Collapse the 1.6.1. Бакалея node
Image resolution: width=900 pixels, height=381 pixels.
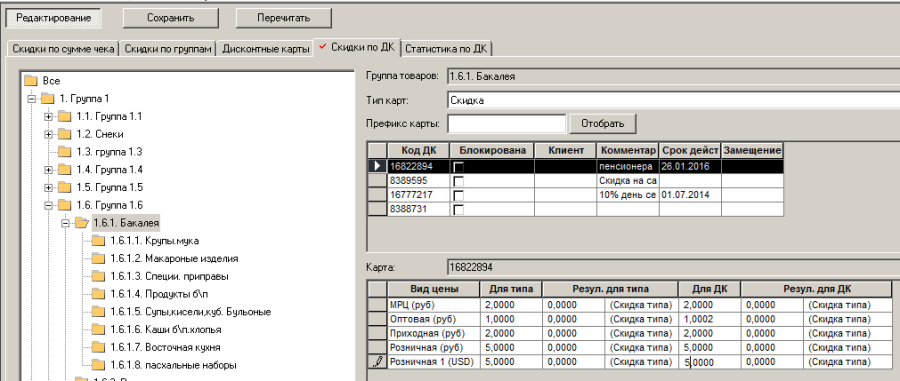65,223
